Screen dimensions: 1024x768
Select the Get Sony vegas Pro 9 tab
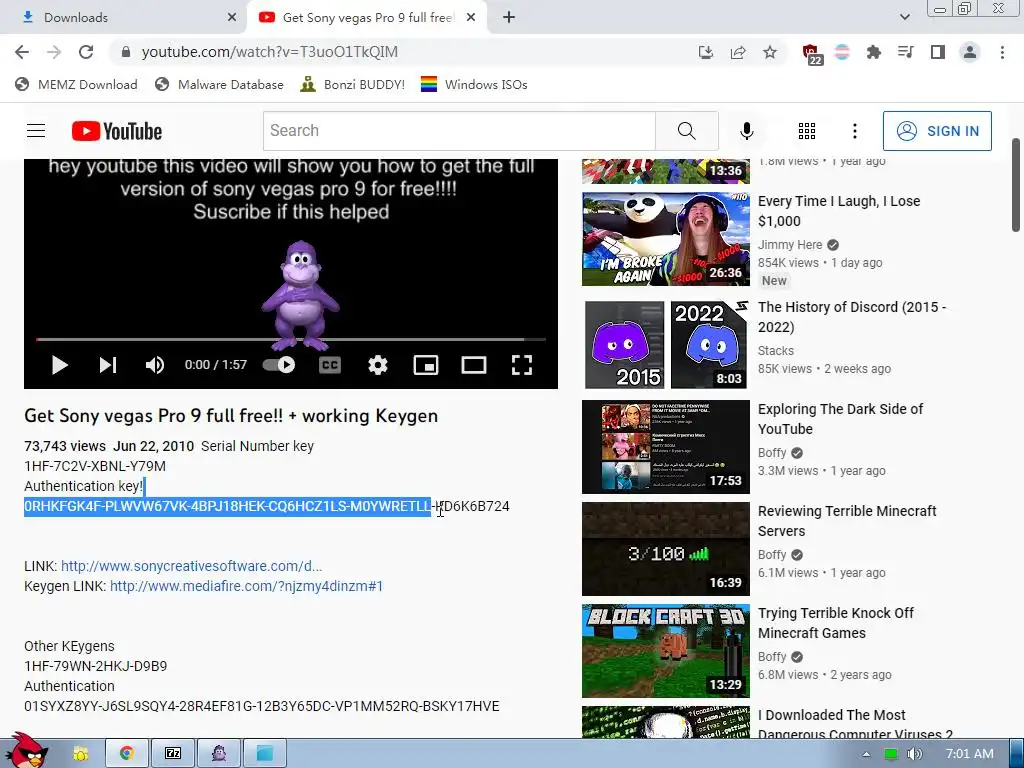pos(368,18)
